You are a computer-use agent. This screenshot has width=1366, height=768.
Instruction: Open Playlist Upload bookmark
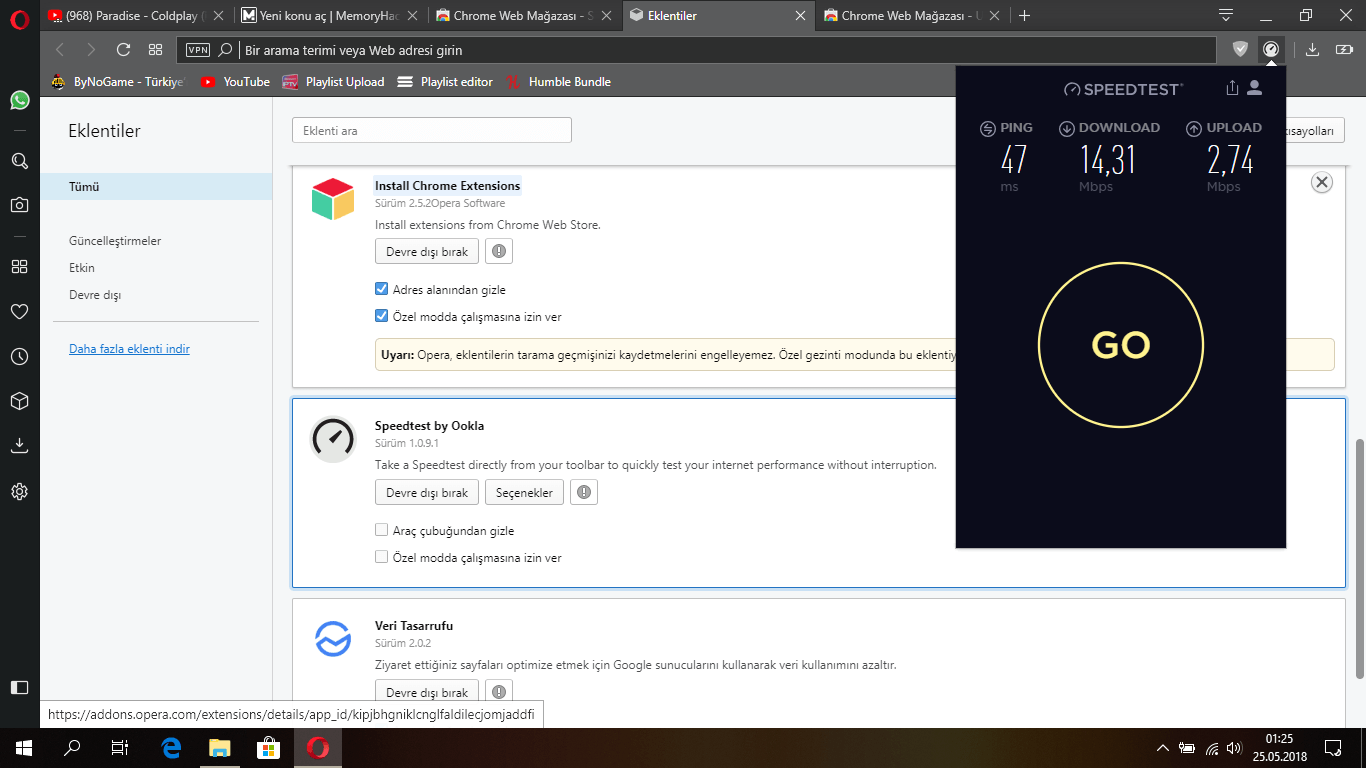pos(333,82)
